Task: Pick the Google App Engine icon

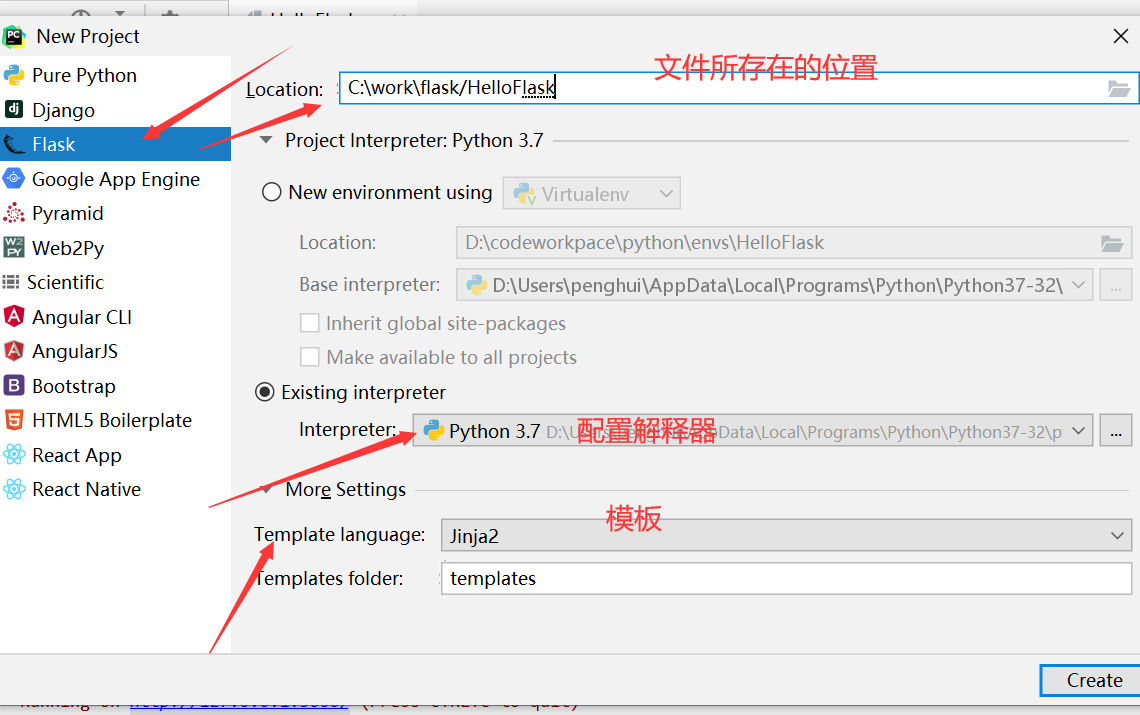Action: 14,178
